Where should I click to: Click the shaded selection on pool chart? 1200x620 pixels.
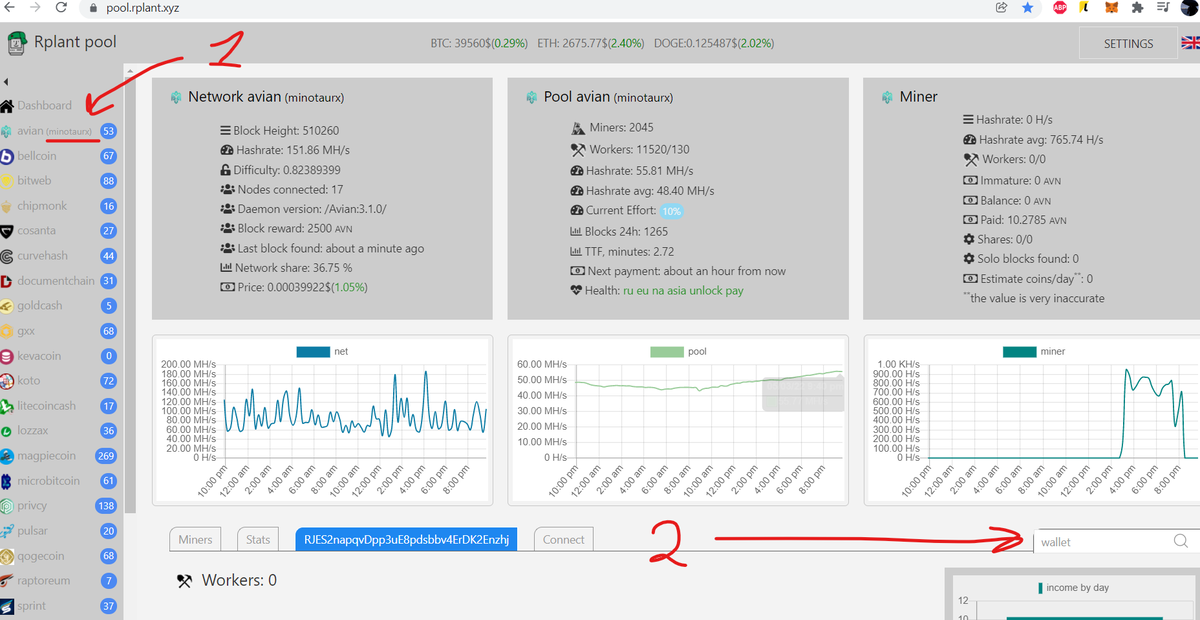click(802, 394)
